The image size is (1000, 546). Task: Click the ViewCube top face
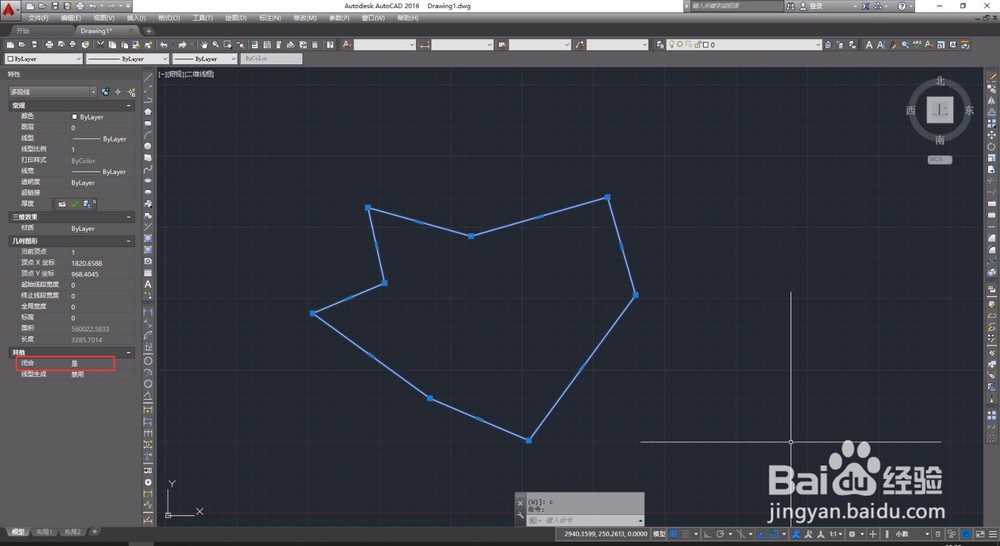940,110
